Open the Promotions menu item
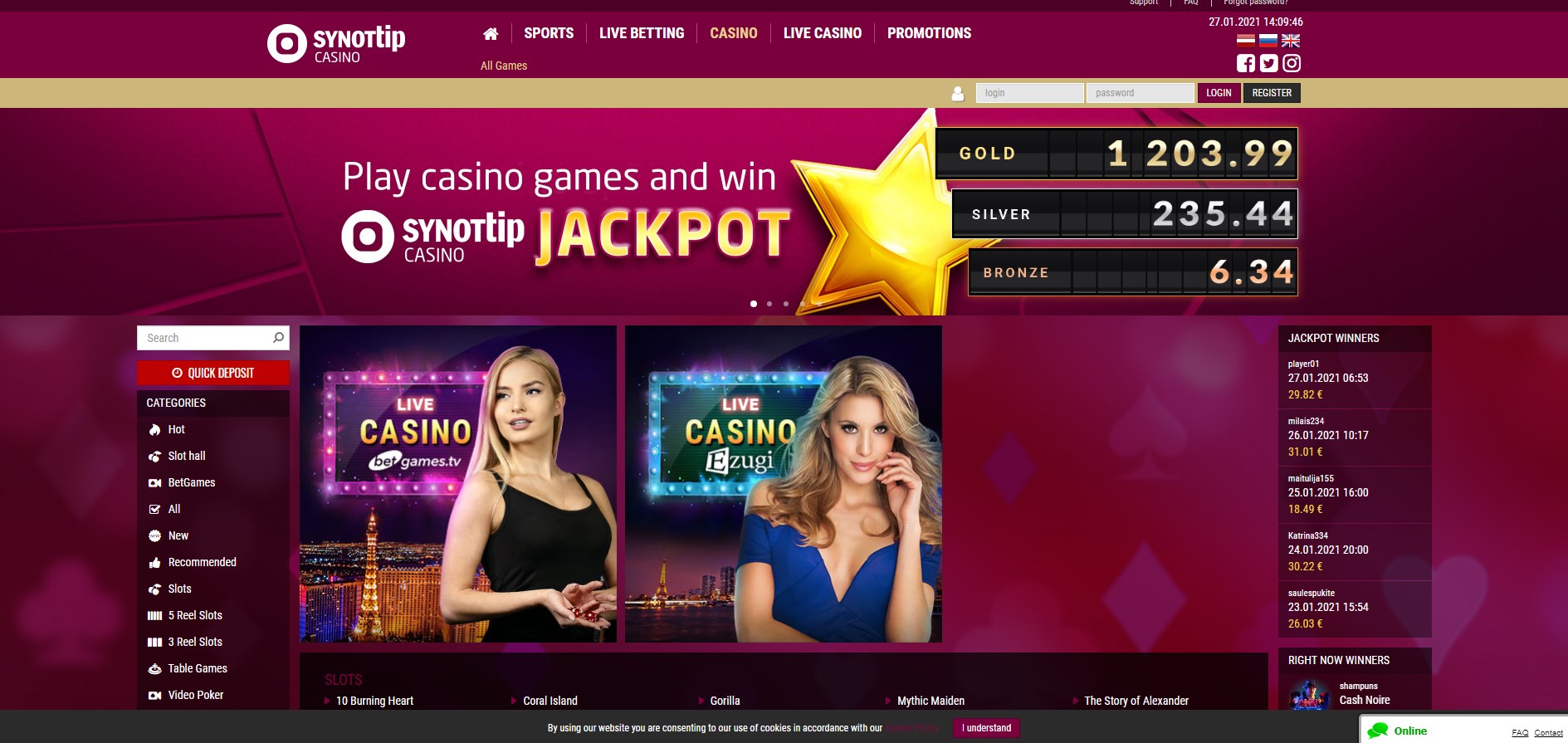This screenshot has width=1568, height=743. pos(929,33)
